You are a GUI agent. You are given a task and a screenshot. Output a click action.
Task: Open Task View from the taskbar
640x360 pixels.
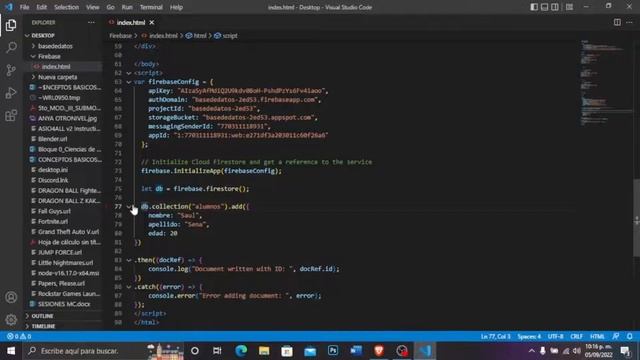tap(217, 351)
